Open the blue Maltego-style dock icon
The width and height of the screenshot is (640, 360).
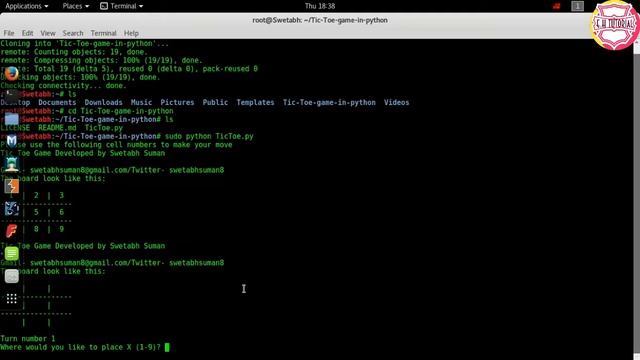click(11, 209)
